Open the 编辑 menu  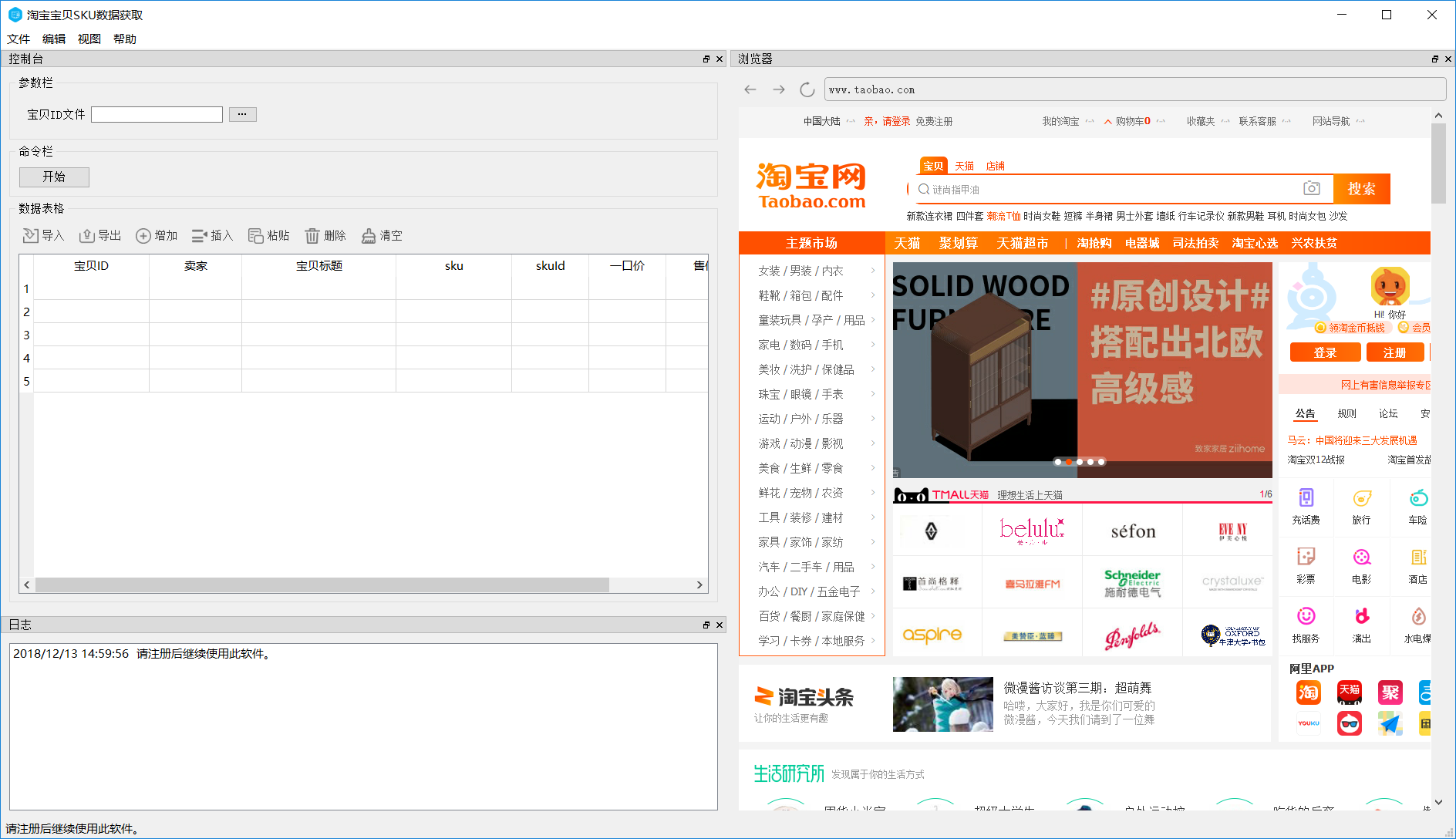(54, 39)
